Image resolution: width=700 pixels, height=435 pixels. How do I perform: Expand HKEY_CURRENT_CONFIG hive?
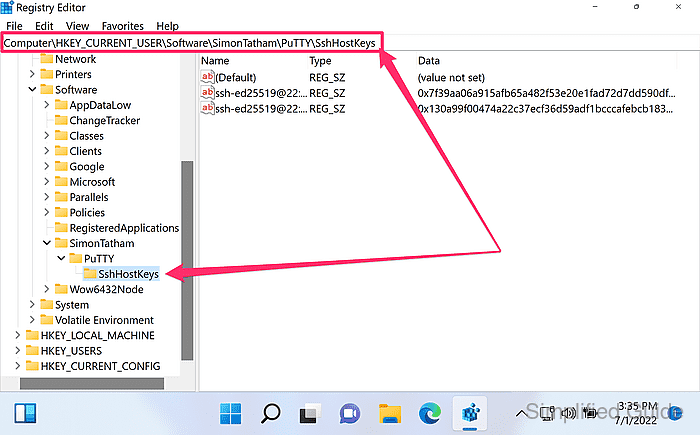pos(17,366)
